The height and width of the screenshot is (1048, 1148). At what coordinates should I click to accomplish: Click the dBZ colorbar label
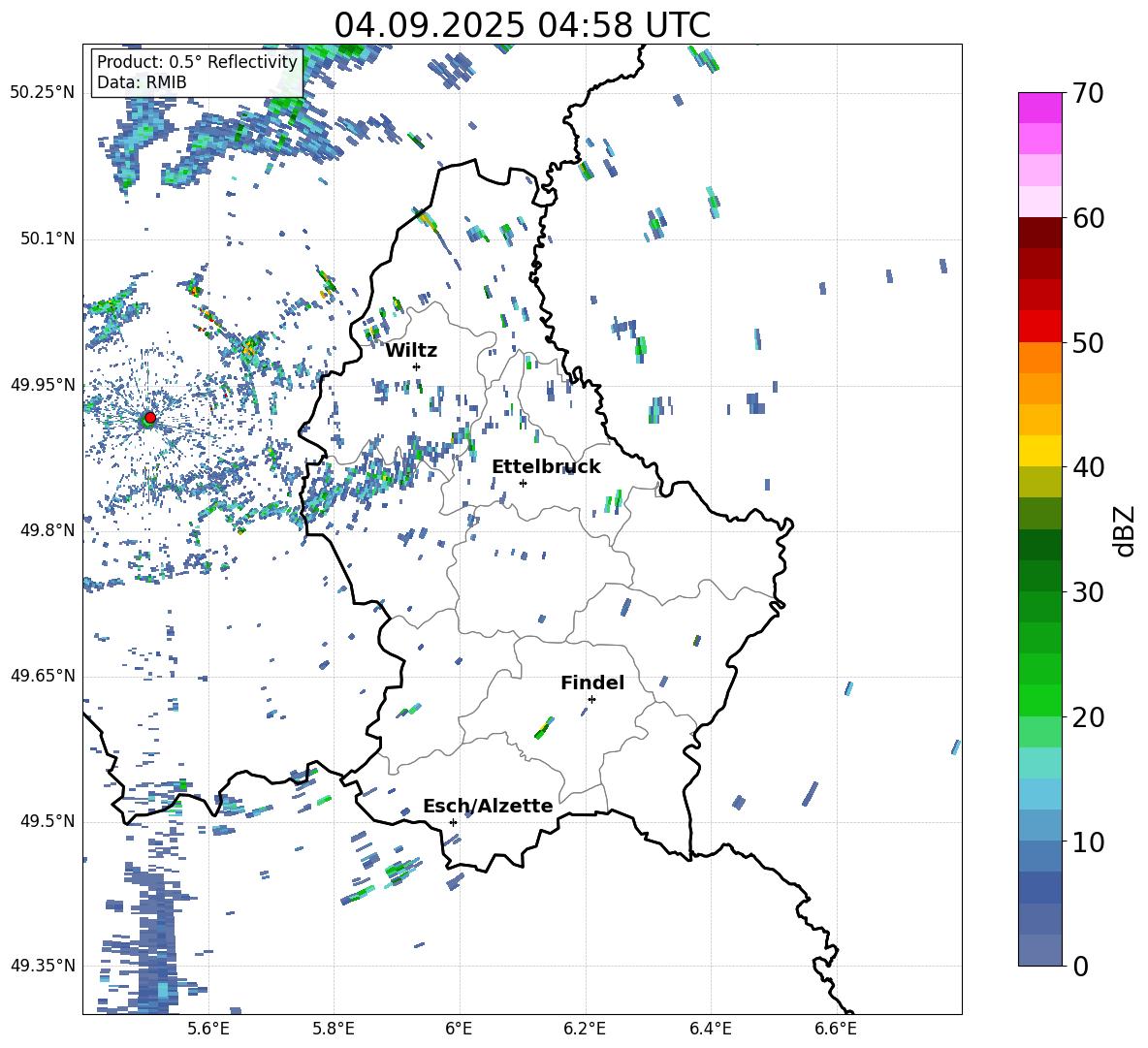[1126, 530]
